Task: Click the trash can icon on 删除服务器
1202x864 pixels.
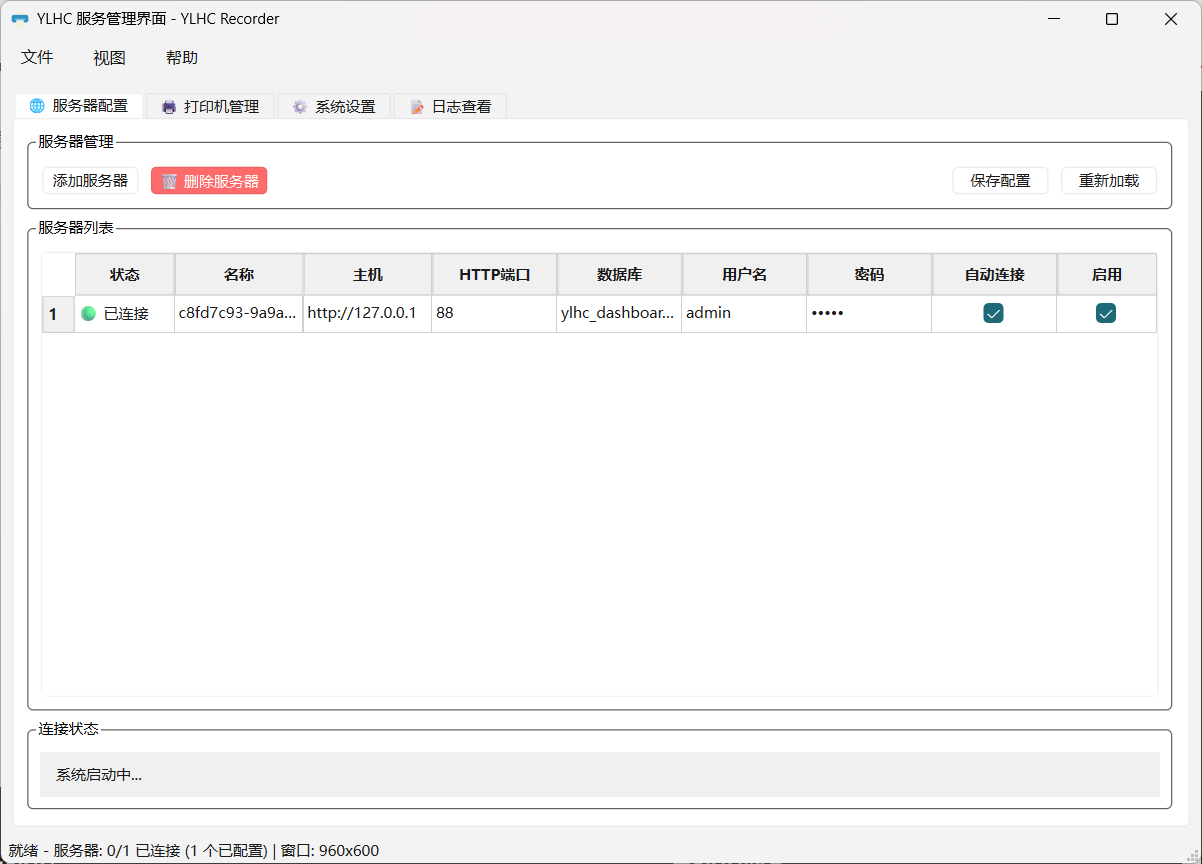Action: tap(170, 181)
